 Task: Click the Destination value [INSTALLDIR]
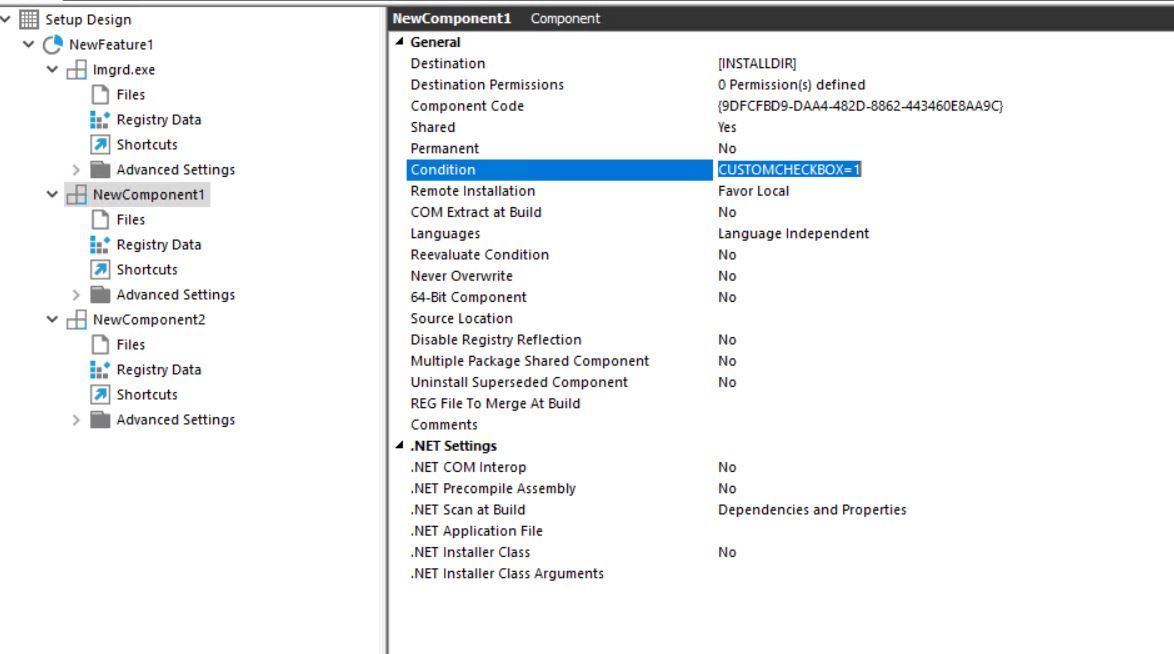pyautogui.click(x=757, y=64)
